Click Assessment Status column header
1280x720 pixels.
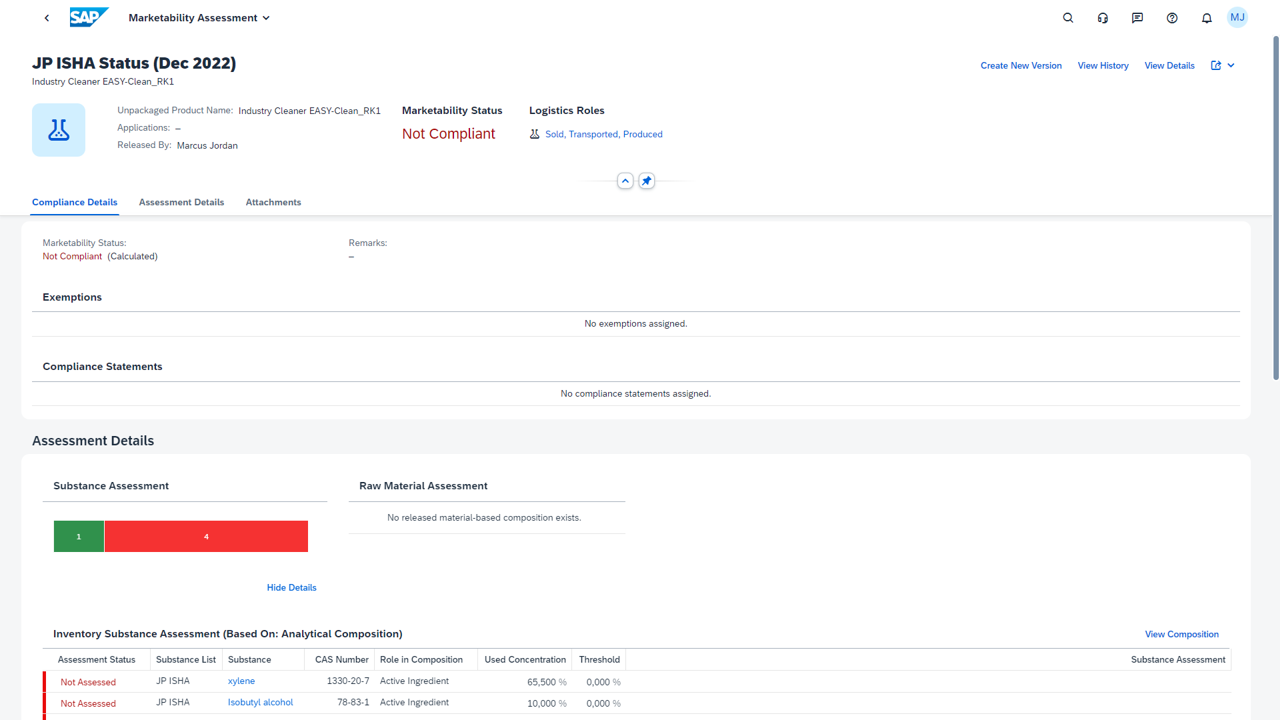tap(97, 660)
